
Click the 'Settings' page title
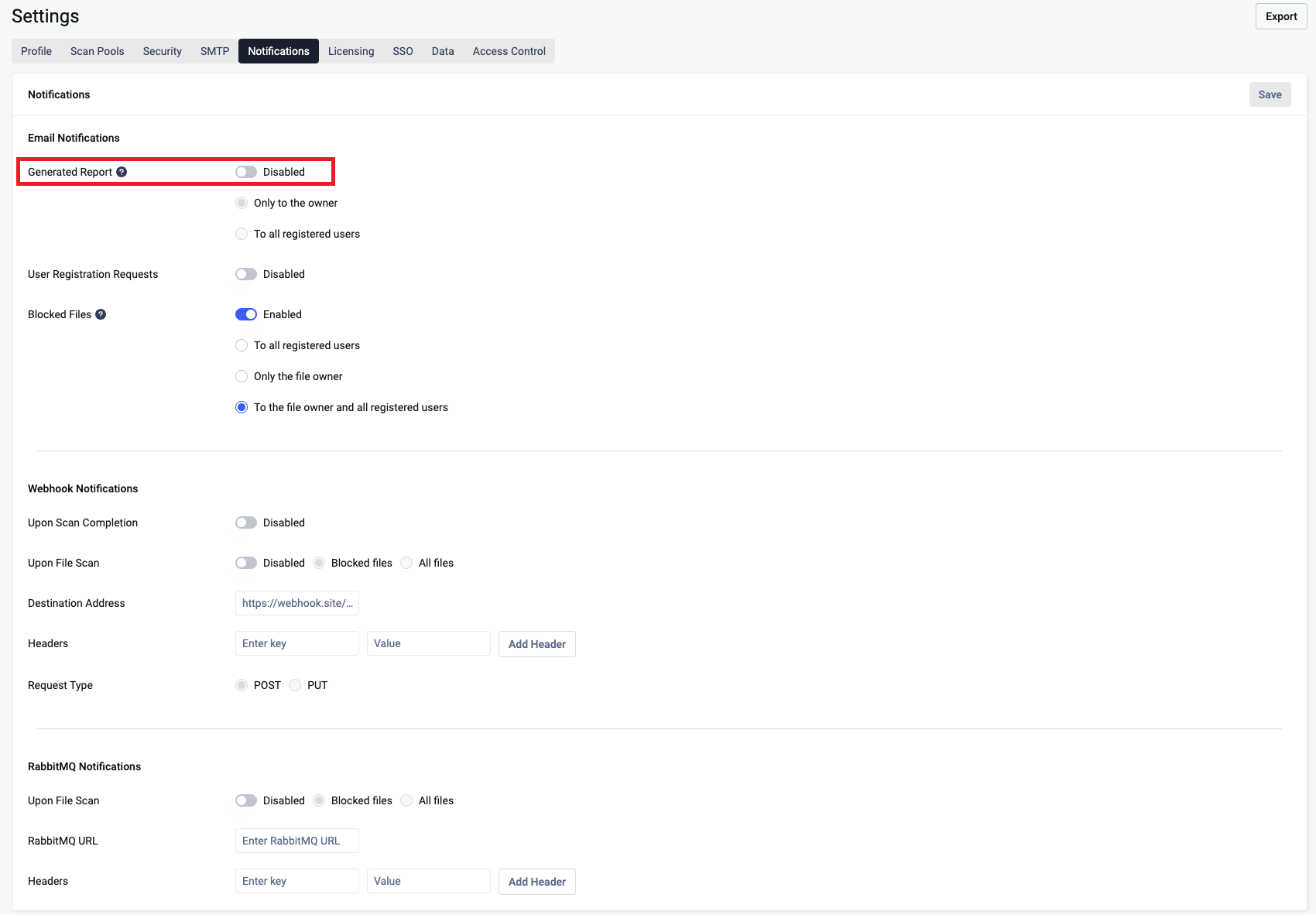pyautogui.click(x=46, y=16)
